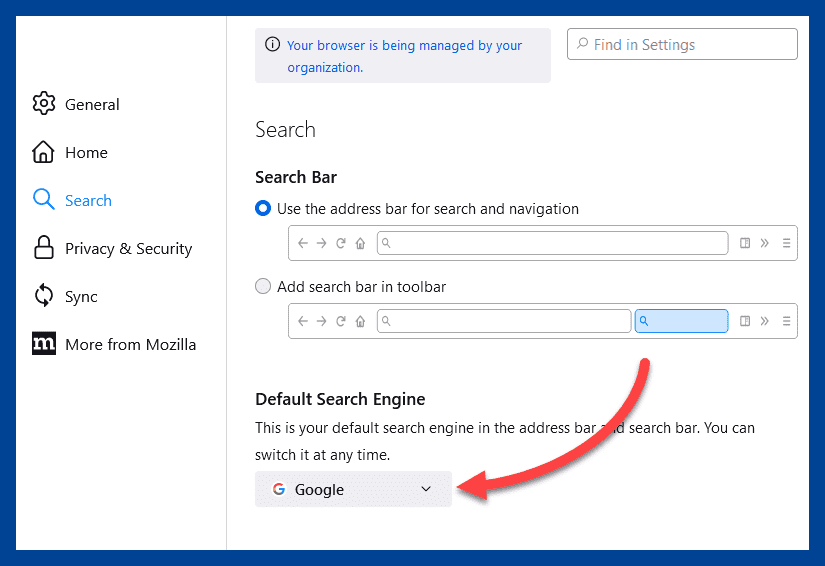The width and height of the screenshot is (825, 566).
Task: Click the Home house icon in sidebar
Action: click(43, 152)
